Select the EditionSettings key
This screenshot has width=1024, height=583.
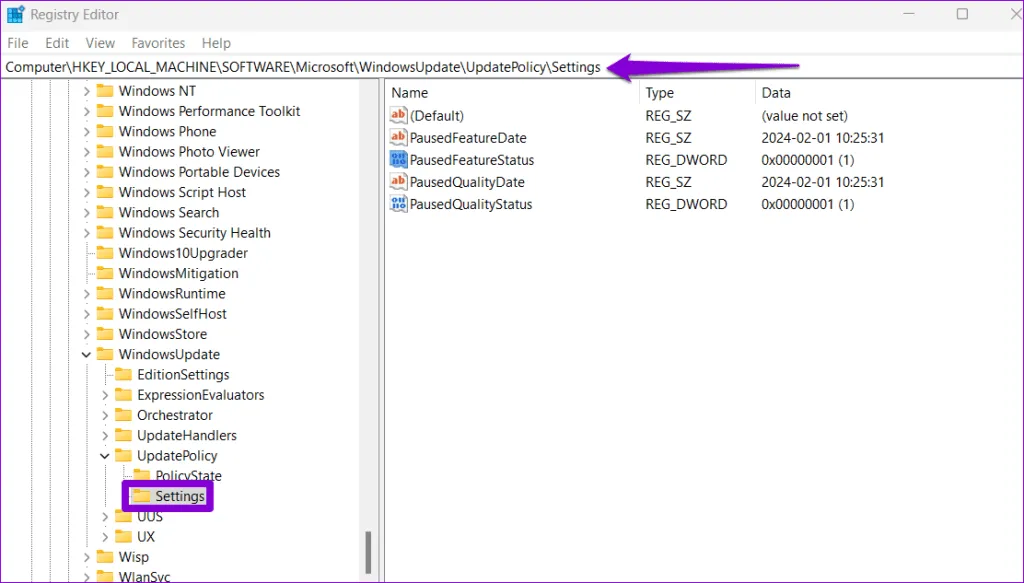pyautogui.click(x=183, y=375)
